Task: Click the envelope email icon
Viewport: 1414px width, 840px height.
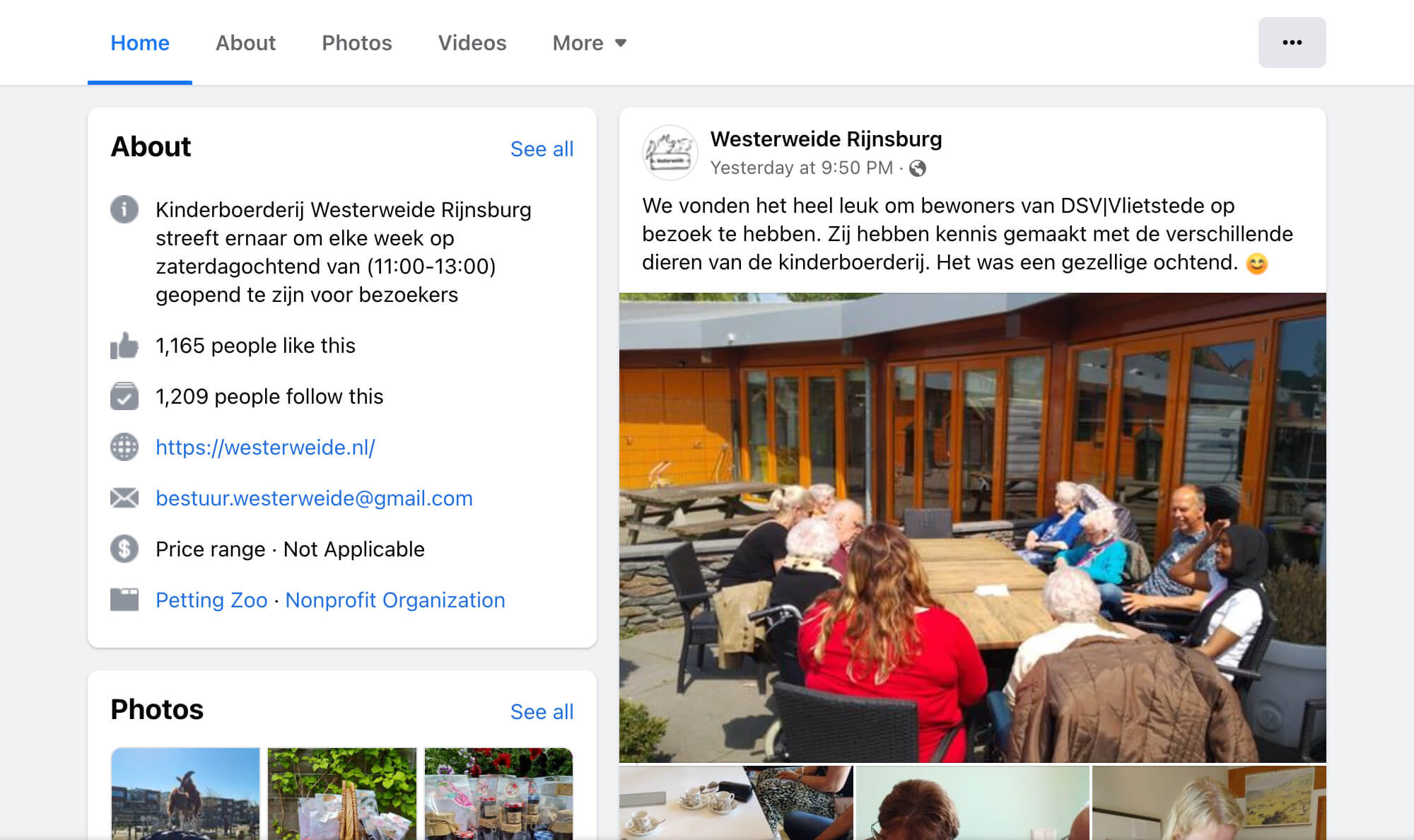Action: coord(124,498)
